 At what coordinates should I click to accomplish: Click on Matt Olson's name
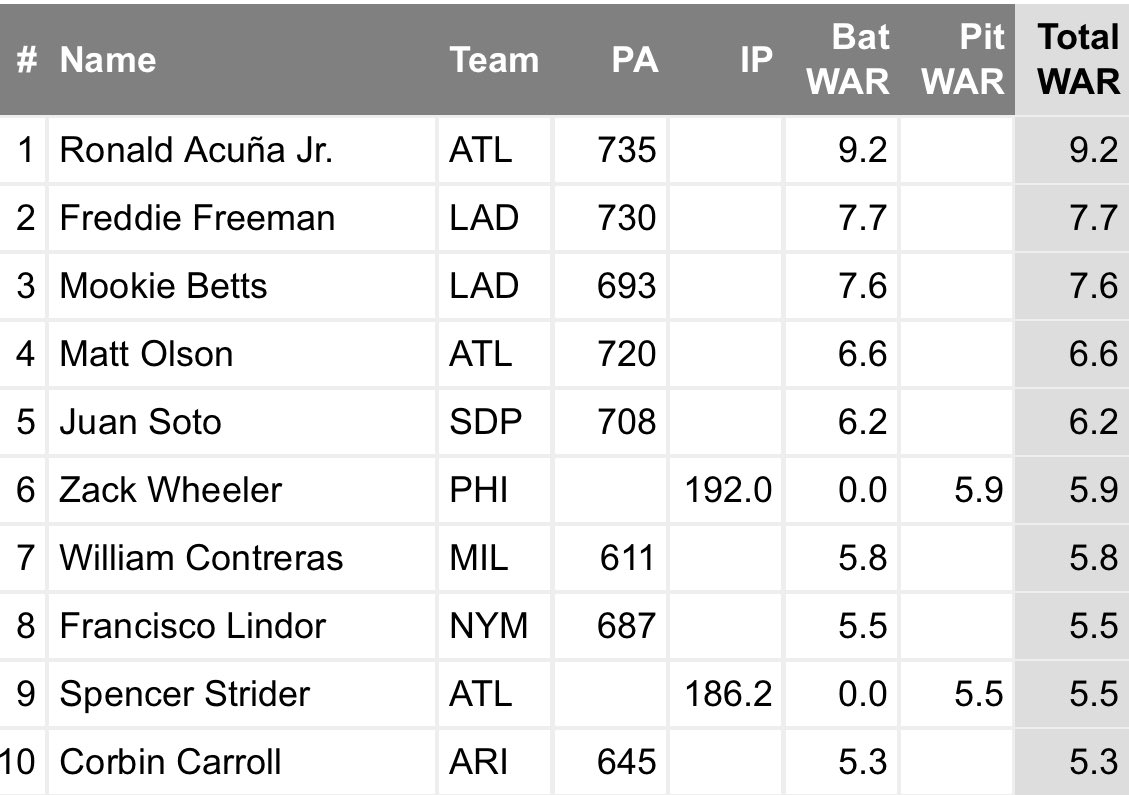pos(146,354)
